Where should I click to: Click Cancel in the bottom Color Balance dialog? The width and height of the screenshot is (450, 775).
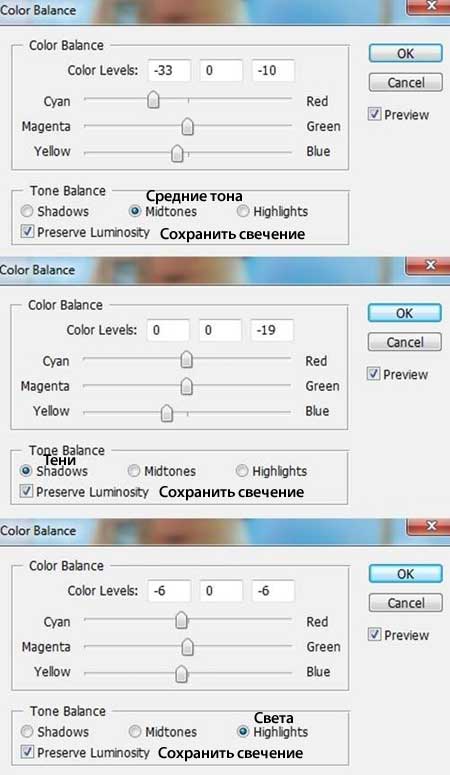[405, 603]
